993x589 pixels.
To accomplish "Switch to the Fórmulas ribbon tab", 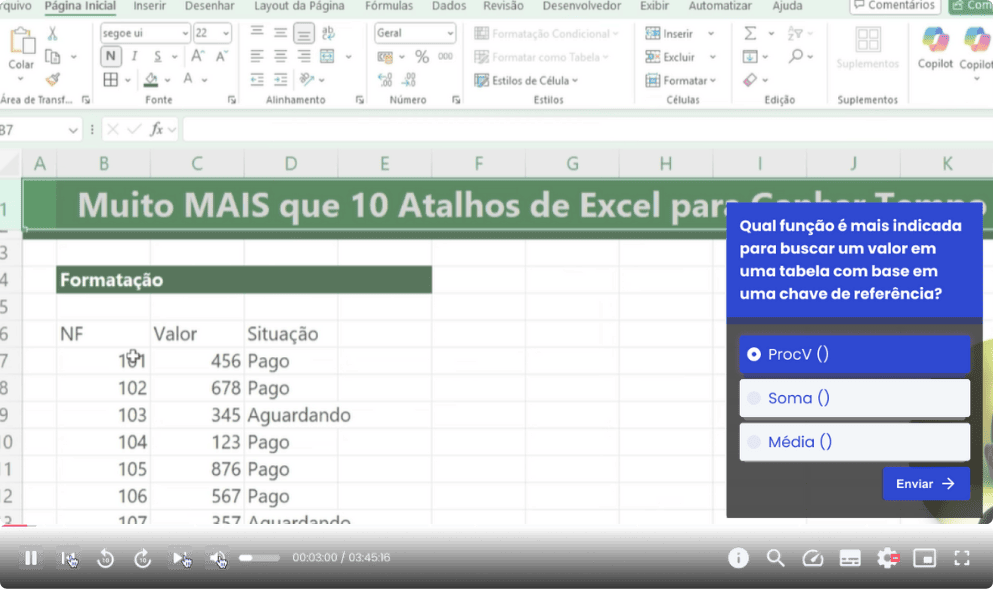I will click(x=389, y=6).
